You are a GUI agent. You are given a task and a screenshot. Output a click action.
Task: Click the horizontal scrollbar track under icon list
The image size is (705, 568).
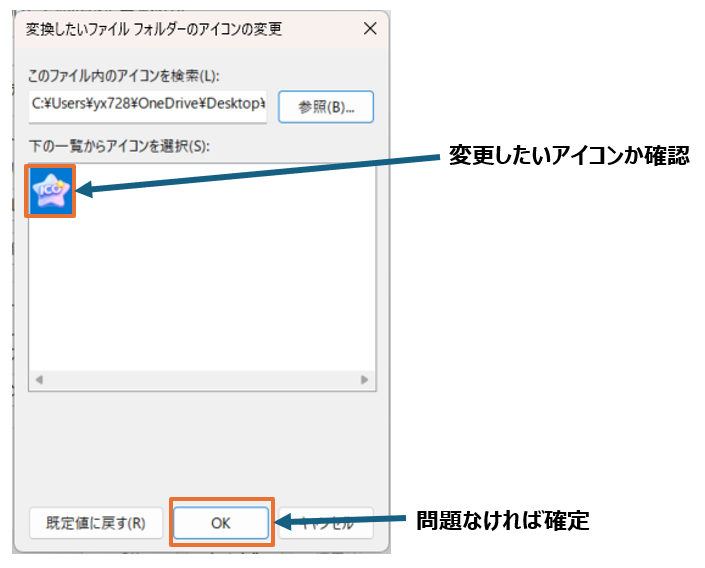point(200,380)
